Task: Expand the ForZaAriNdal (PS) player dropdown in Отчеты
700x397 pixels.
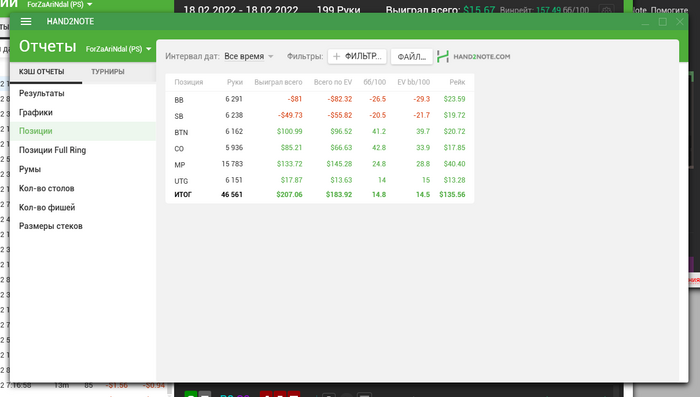Action: coord(118,49)
